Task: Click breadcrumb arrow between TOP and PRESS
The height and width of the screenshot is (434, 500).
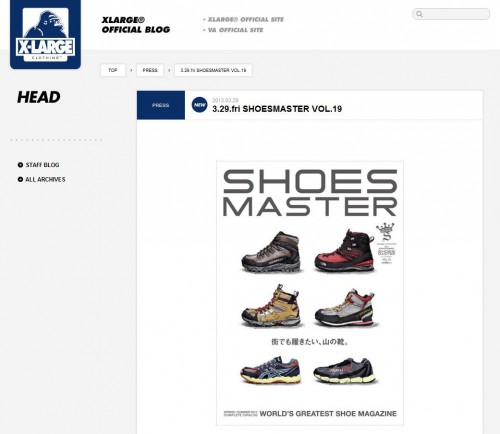Action: (131, 70)
